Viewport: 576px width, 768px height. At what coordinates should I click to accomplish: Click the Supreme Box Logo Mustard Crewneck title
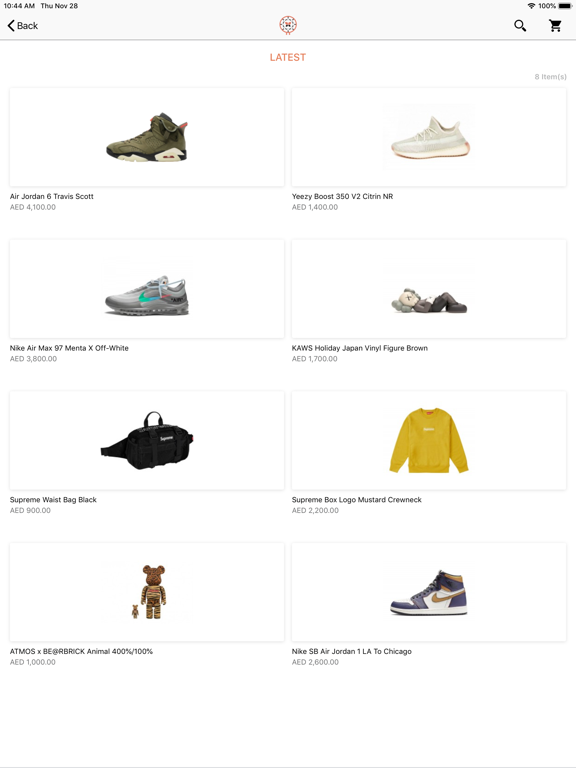pyautogui.click(x=357, y=500)
